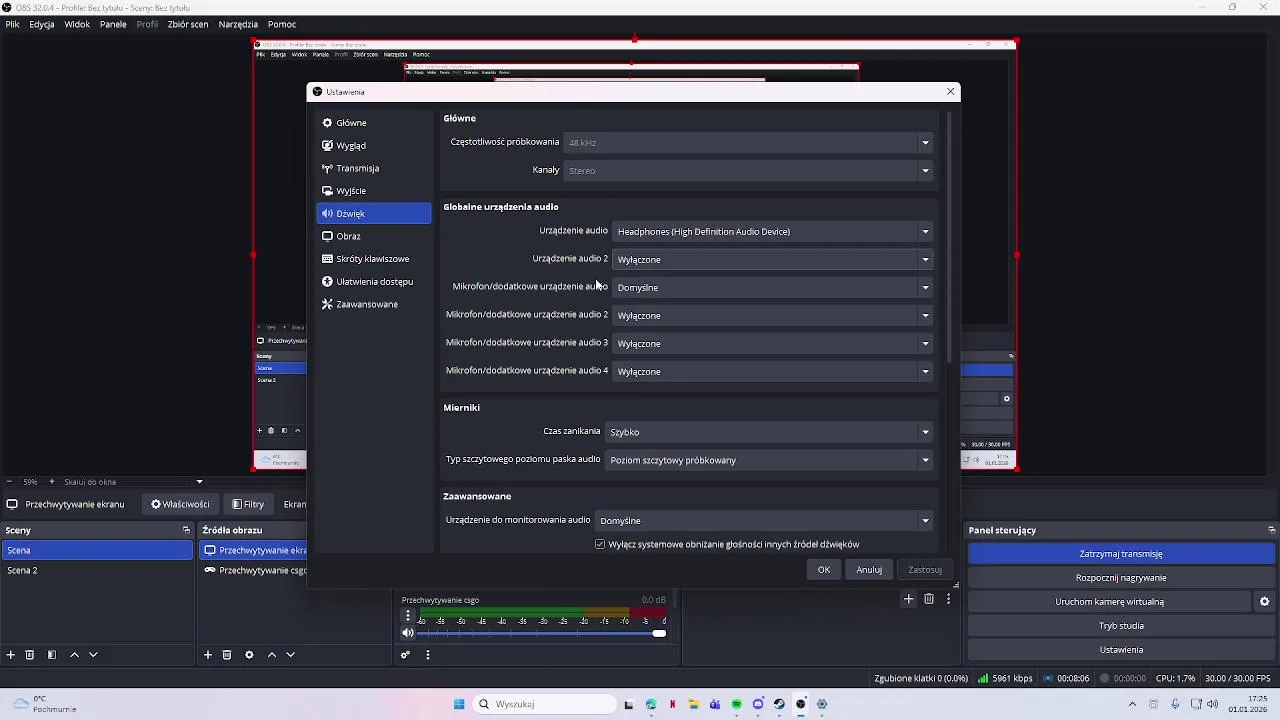Screen dimensions: 1280x720
Task: Move the selected scene down
Action: tap(93, 655)
